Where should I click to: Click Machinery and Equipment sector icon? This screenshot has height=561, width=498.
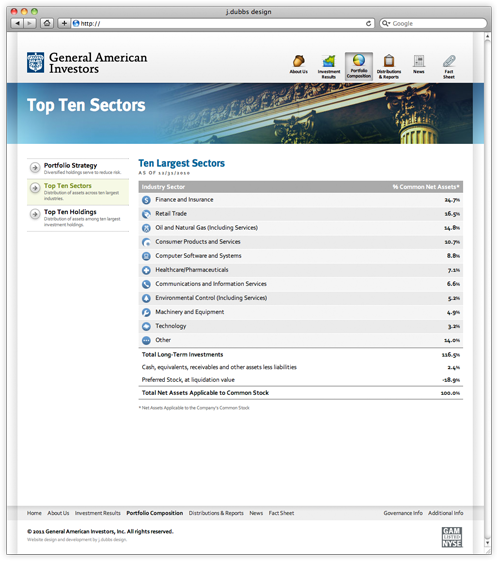pos(146,312)
